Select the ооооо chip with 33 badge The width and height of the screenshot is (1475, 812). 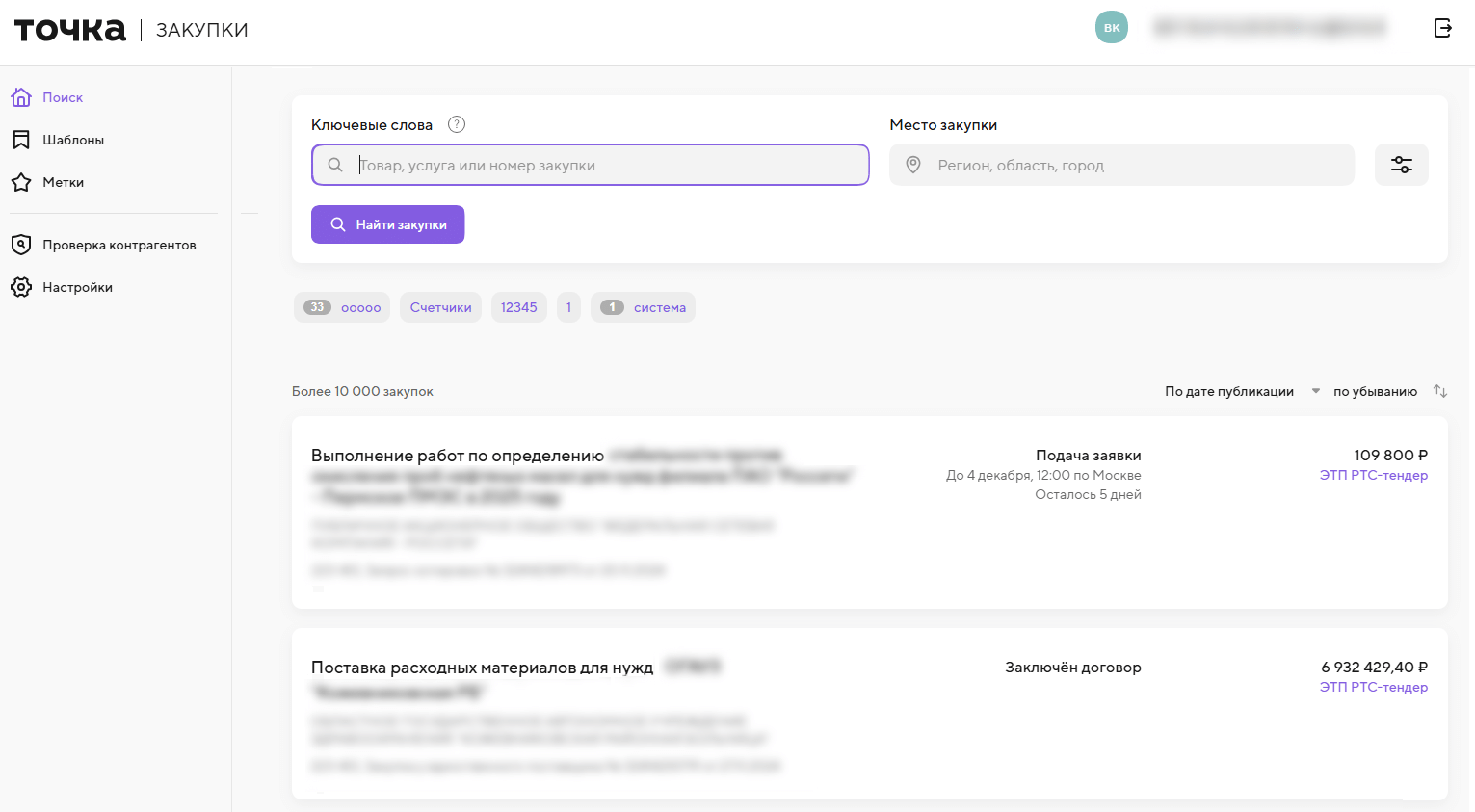click(342, 307)
